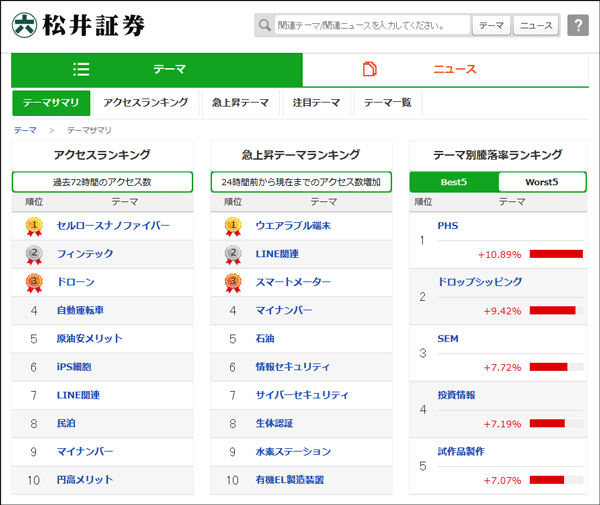Open the 有機EL製造装置 theme link
Image resolution: width=600 pixels, height=505 pixels.
(x=290, y=480)
